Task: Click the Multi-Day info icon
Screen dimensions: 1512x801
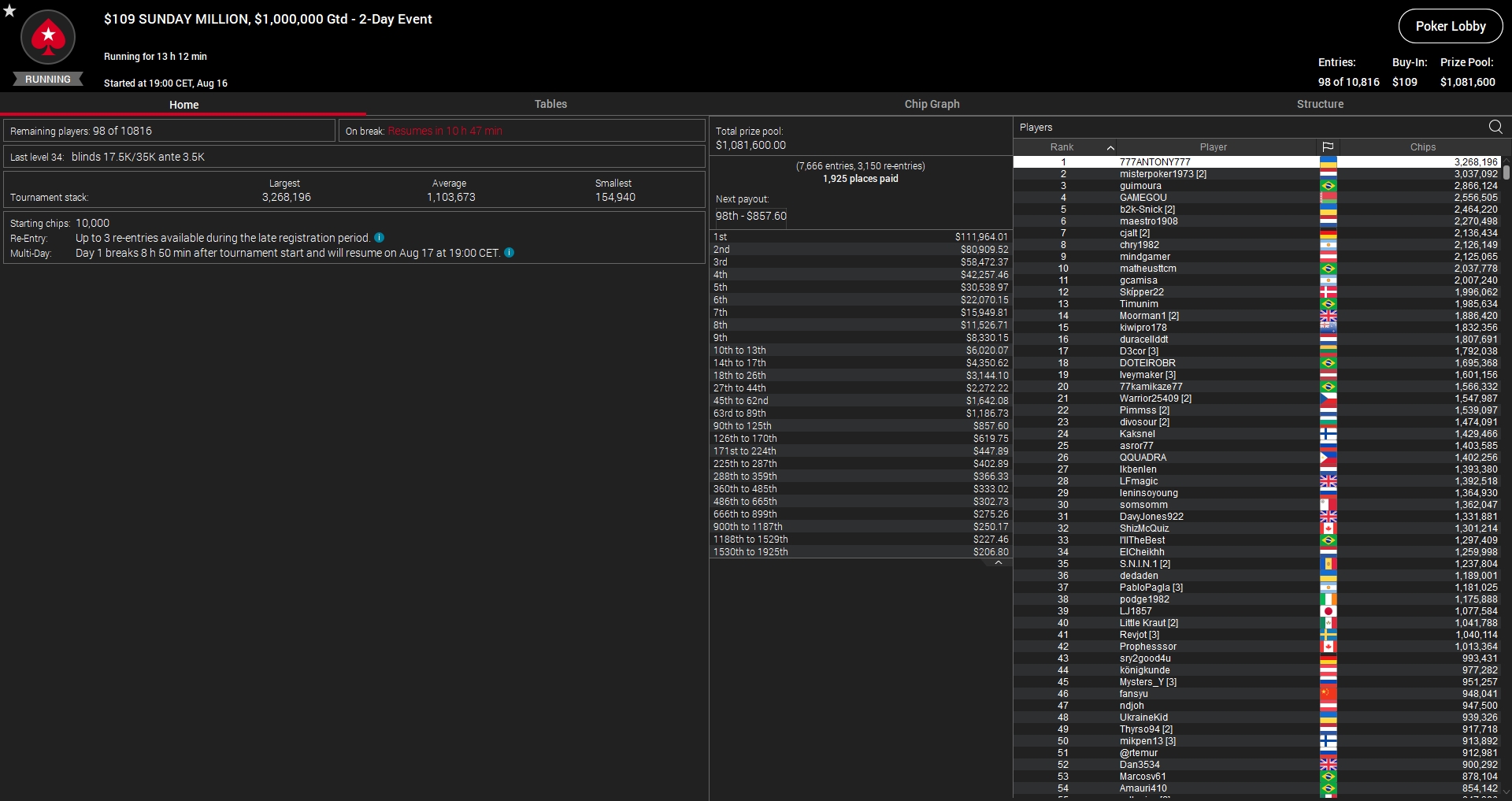Action: click(509, 253)
